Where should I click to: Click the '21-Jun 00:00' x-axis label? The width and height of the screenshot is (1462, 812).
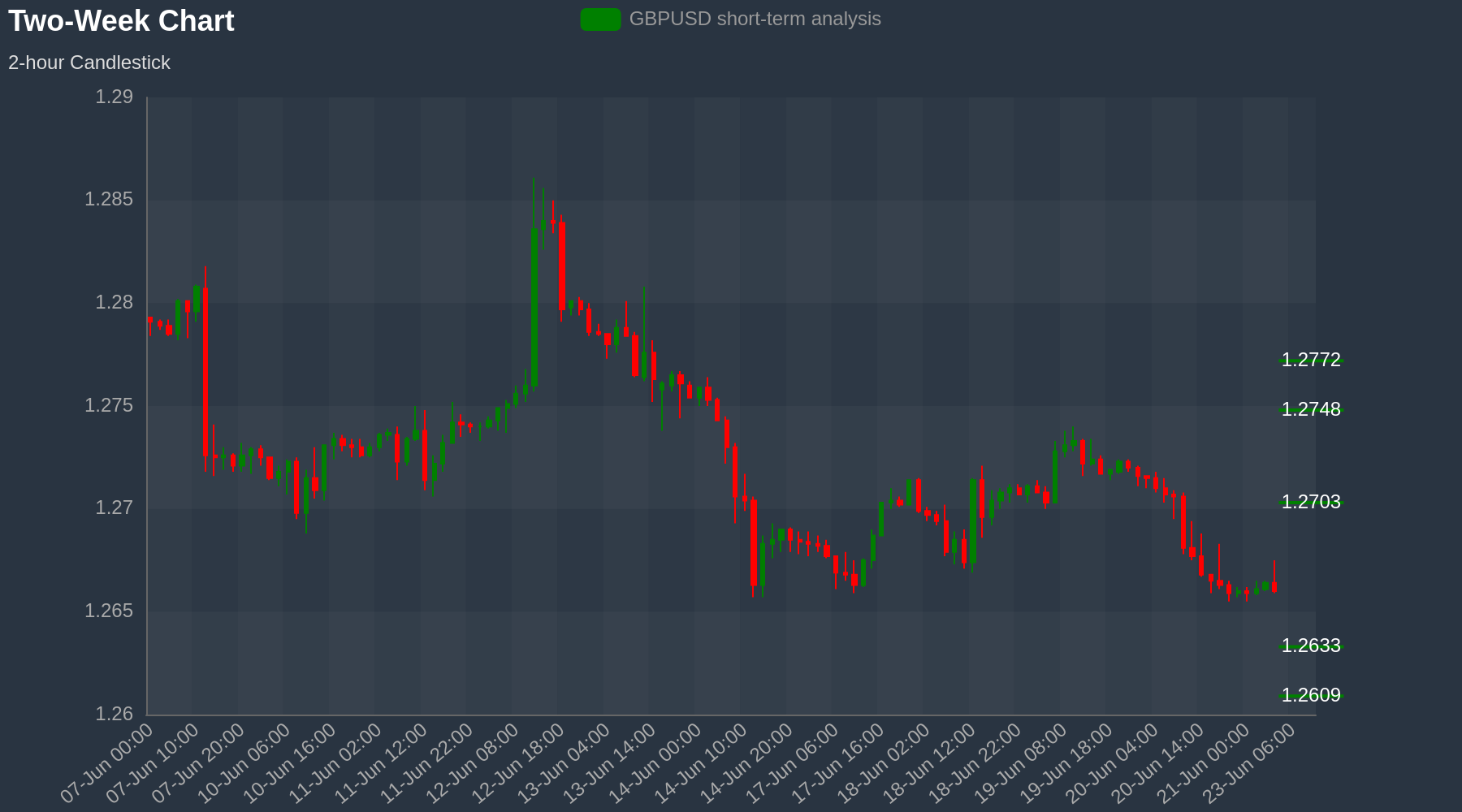coord(1204,763)
